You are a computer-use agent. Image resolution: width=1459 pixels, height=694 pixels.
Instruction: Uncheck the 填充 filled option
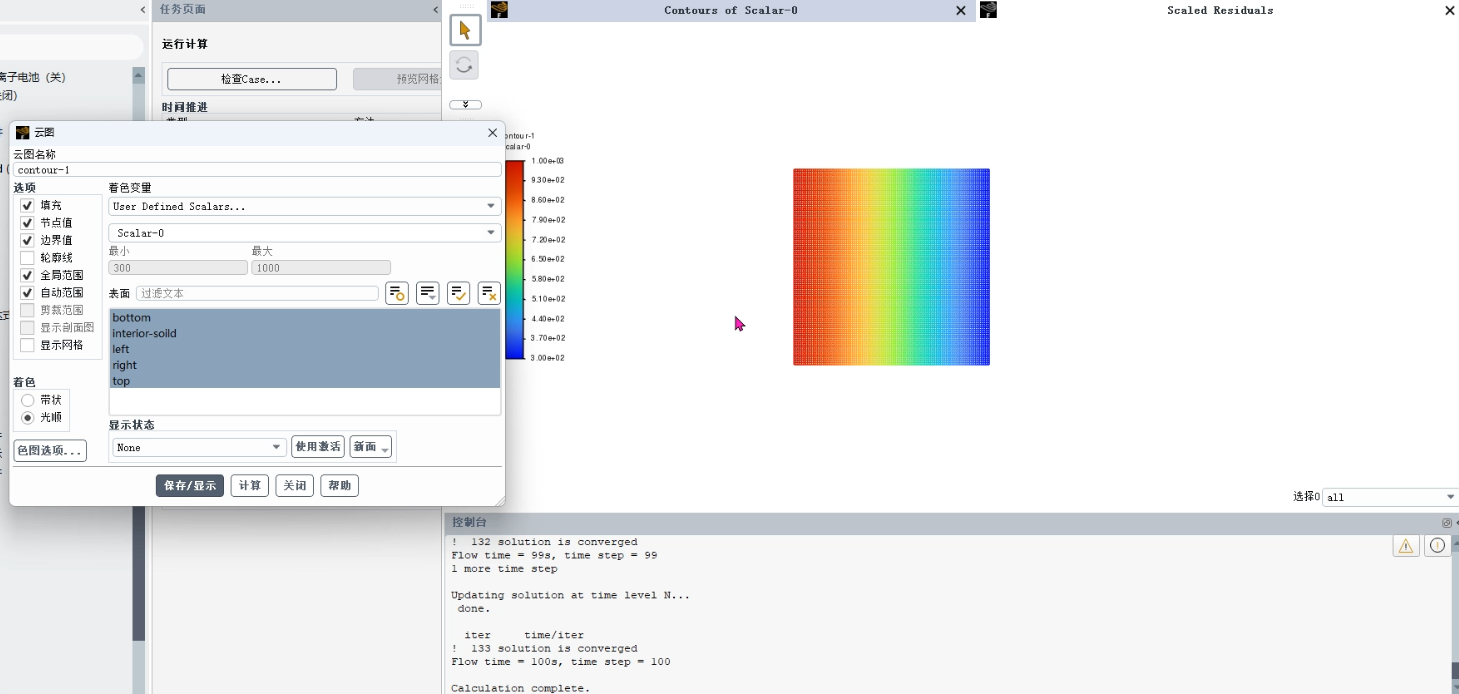[27, 205]
